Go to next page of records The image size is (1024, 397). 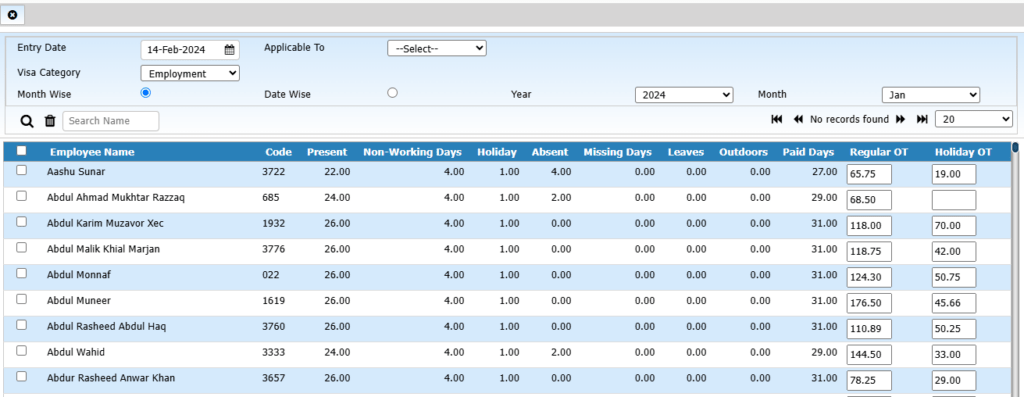pos(901,119)
